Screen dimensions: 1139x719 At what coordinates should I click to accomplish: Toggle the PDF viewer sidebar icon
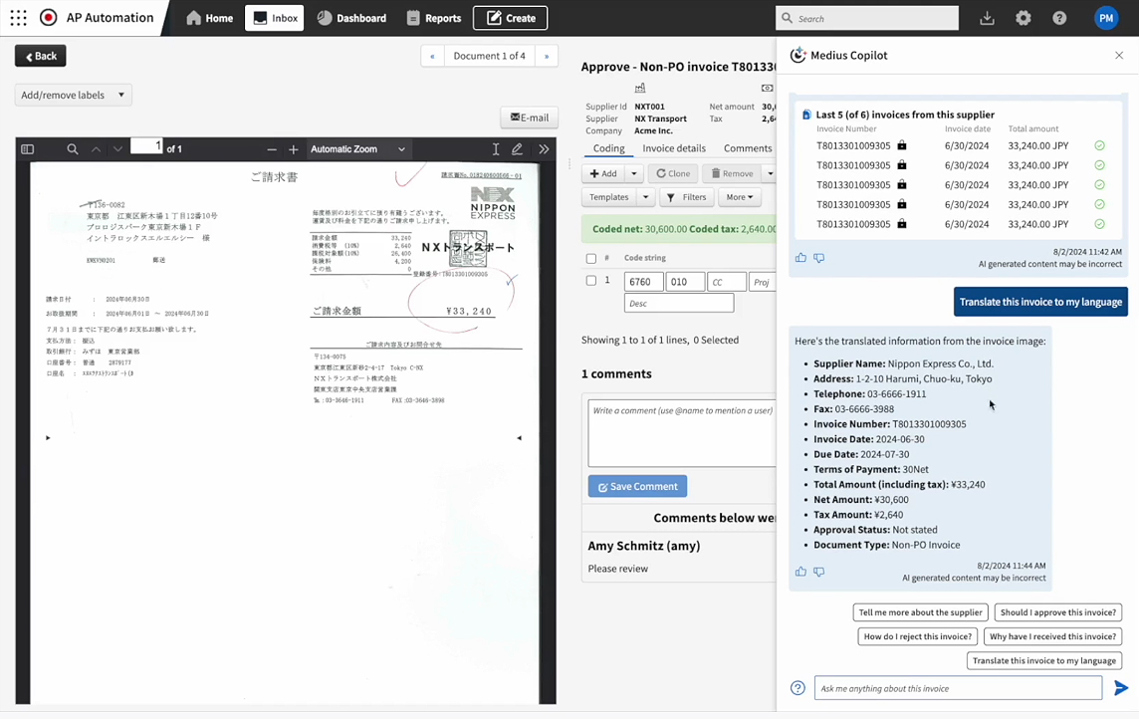(28, 149)
